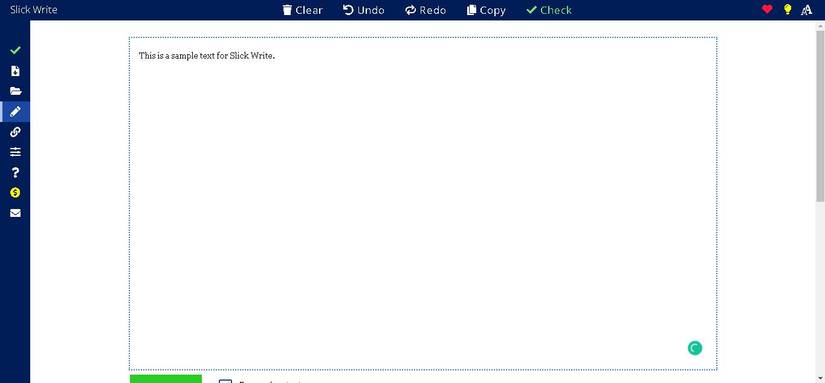Screen dimensions: 825x383
Task: Open the sliders settings sidebar icon
Action: tap(15, 152)
